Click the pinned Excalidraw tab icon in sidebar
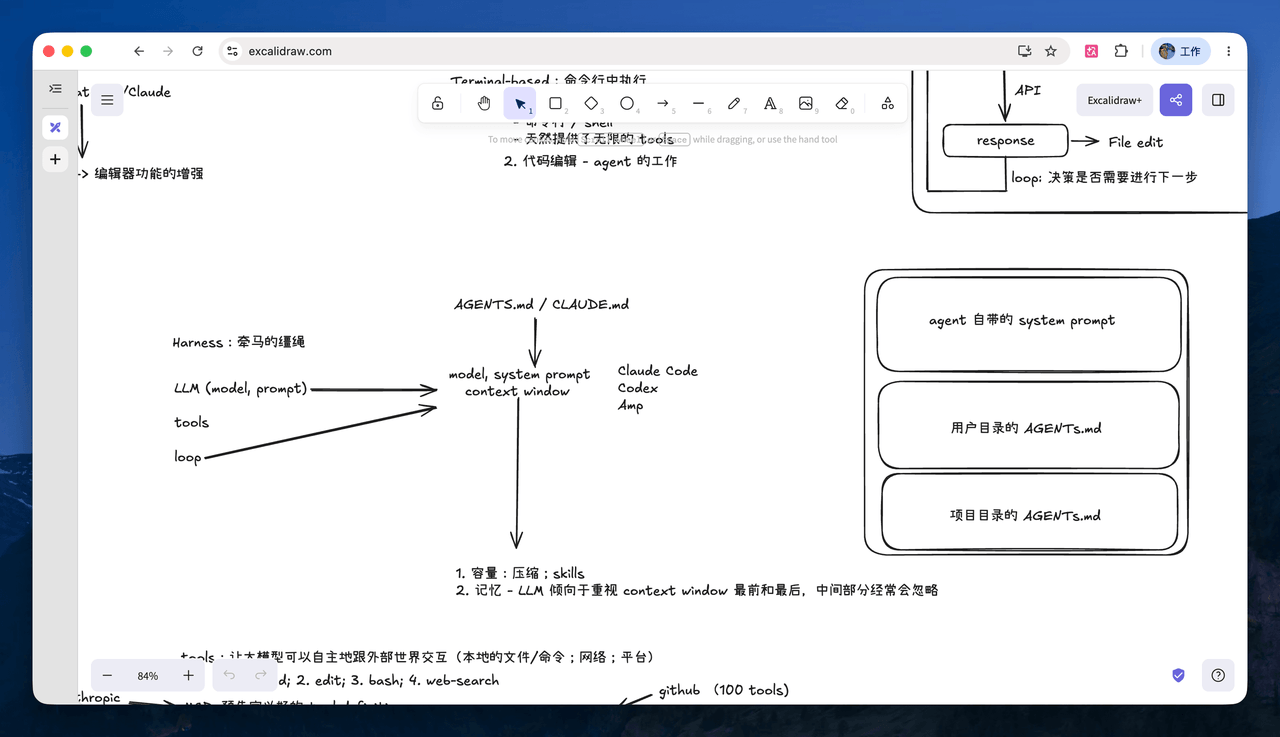Screen dimensions: 1280x737 pyautogui.click(x=55, y=127)
